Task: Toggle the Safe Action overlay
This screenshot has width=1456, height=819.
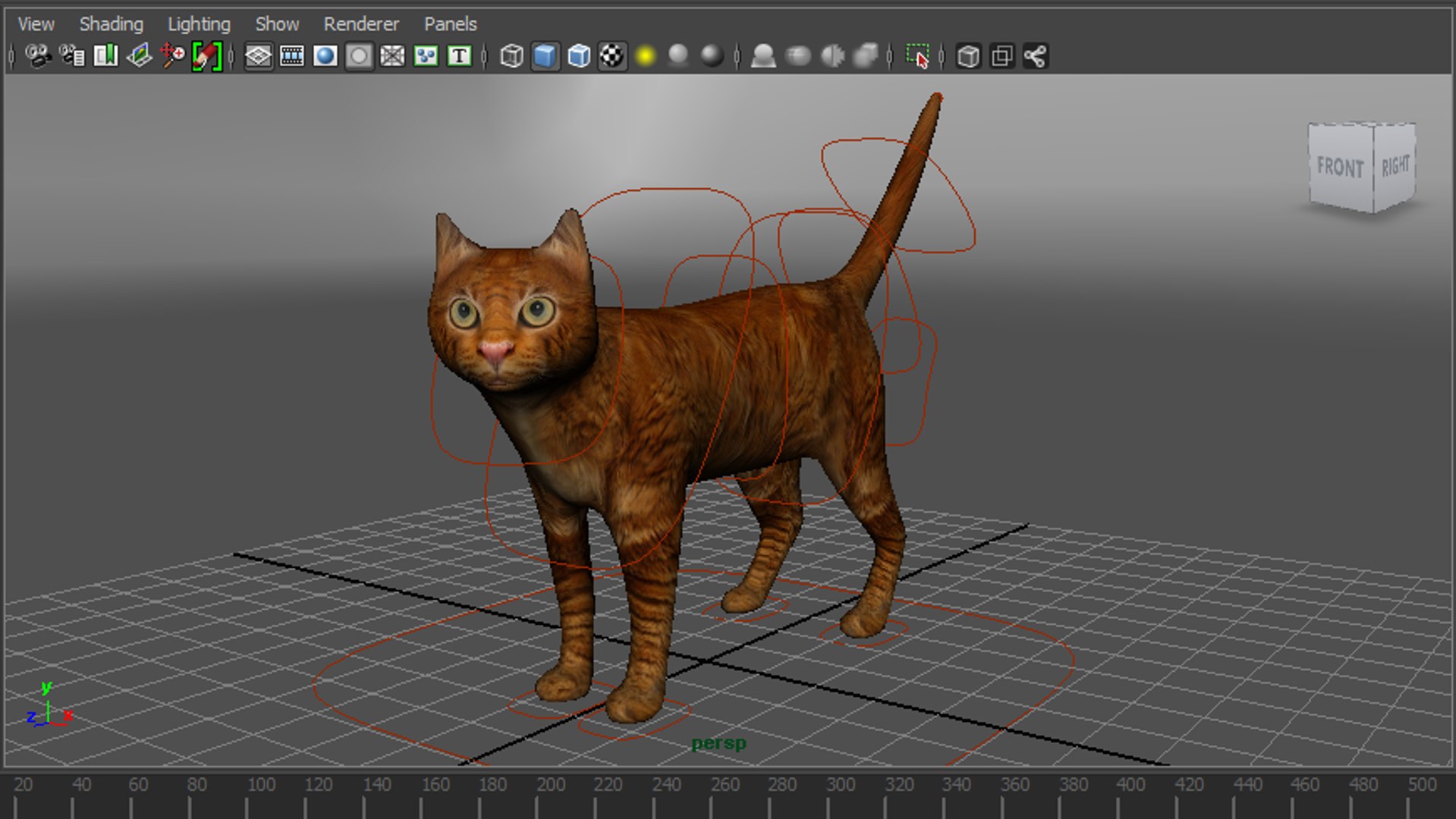Action: point(426,56)
